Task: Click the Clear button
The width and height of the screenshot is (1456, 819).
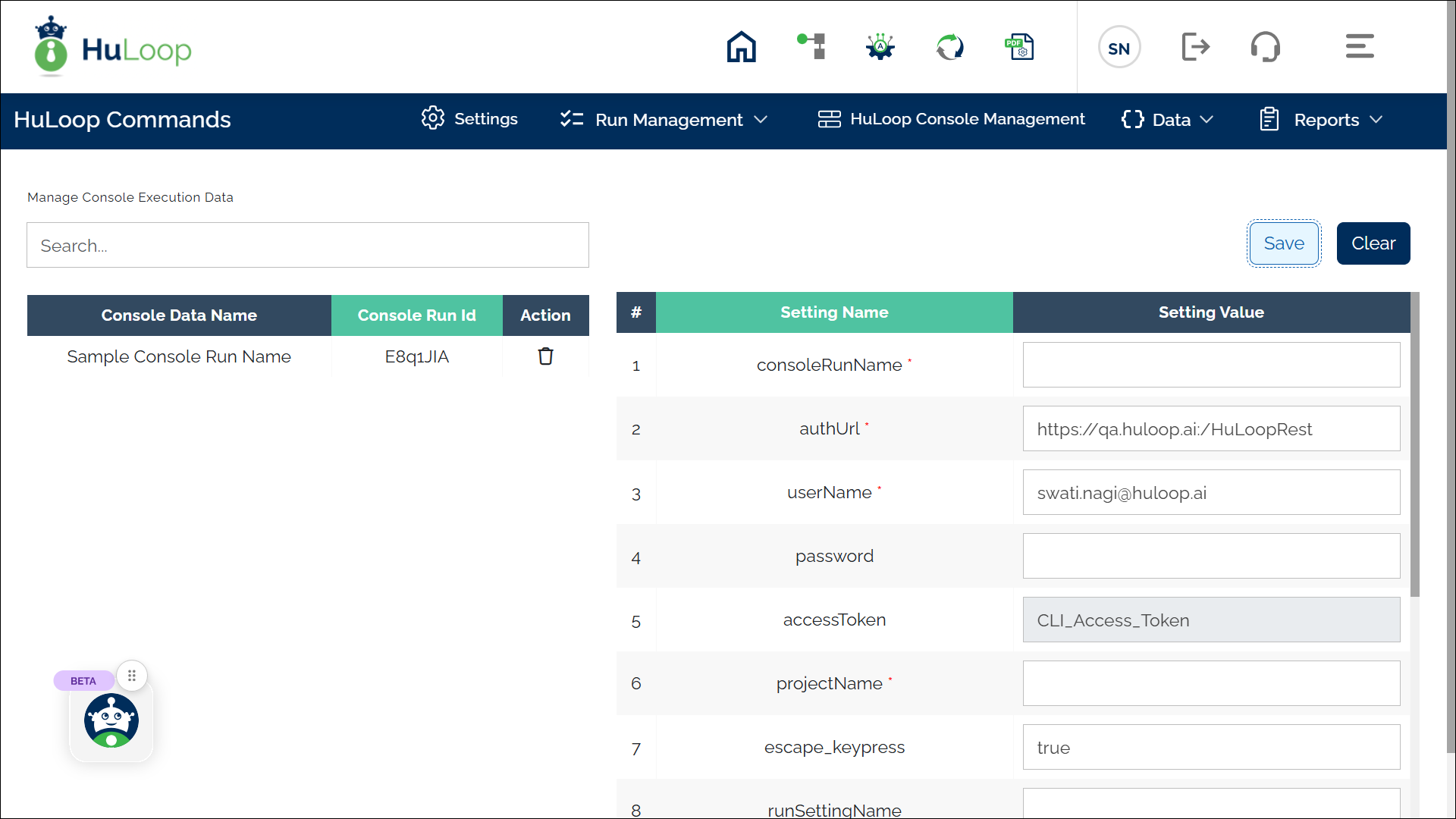Action: click(1373, 243)
